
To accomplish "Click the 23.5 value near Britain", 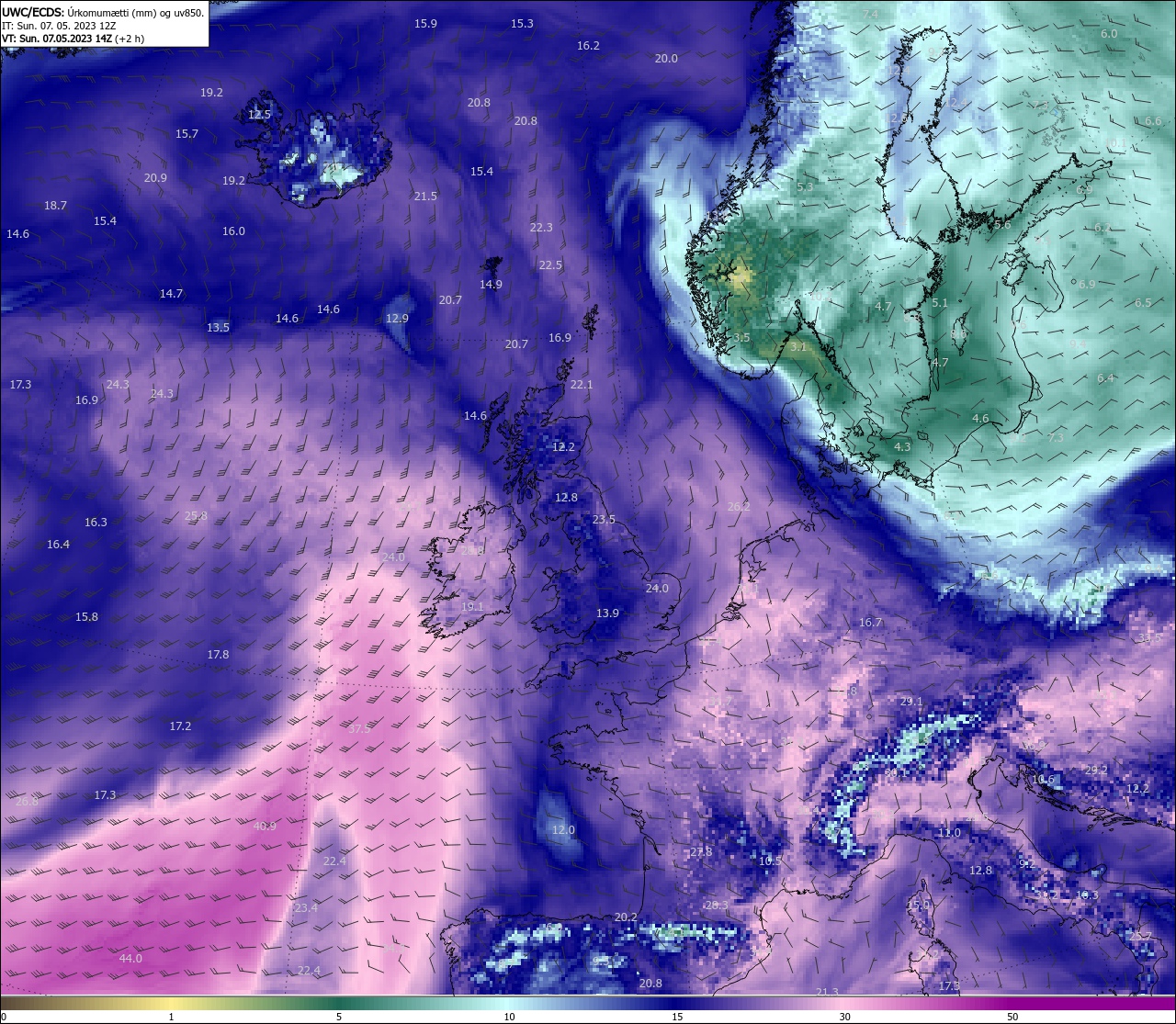I will 604,520.
